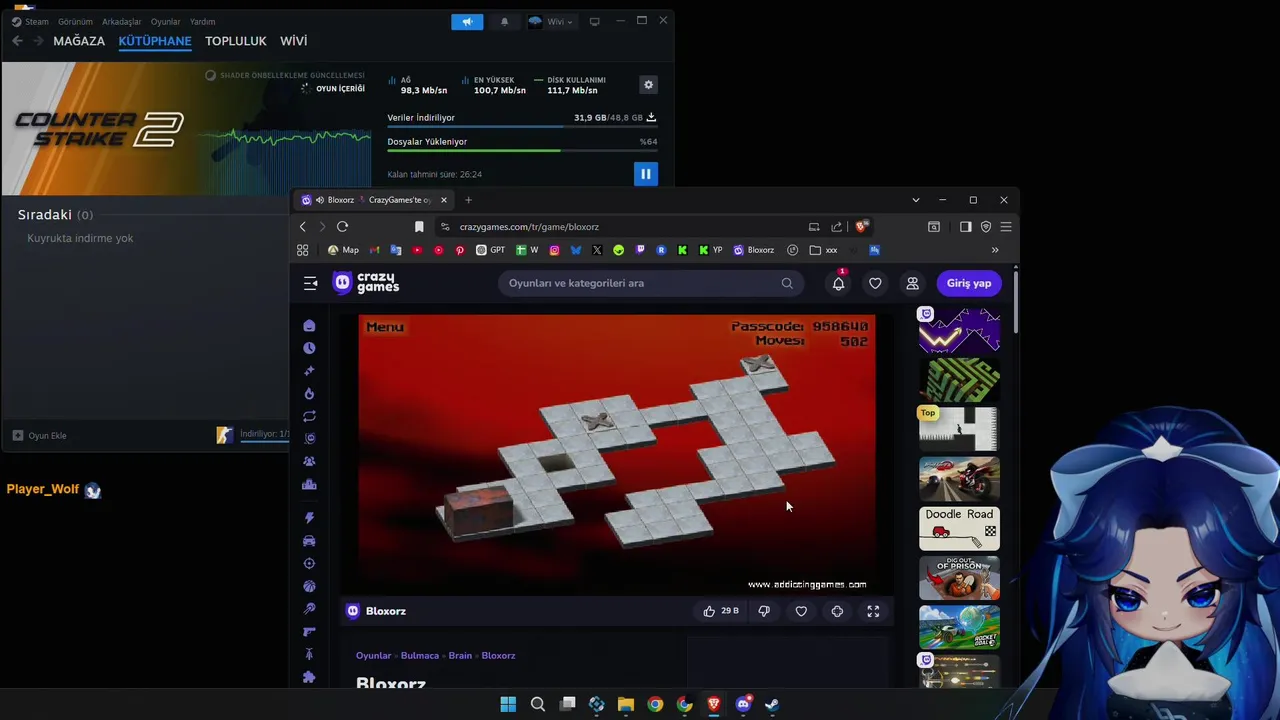The image size is (1280, 720).
Task: Click Oyun Ekle in Steam
Action: click(x=40, y=435)
